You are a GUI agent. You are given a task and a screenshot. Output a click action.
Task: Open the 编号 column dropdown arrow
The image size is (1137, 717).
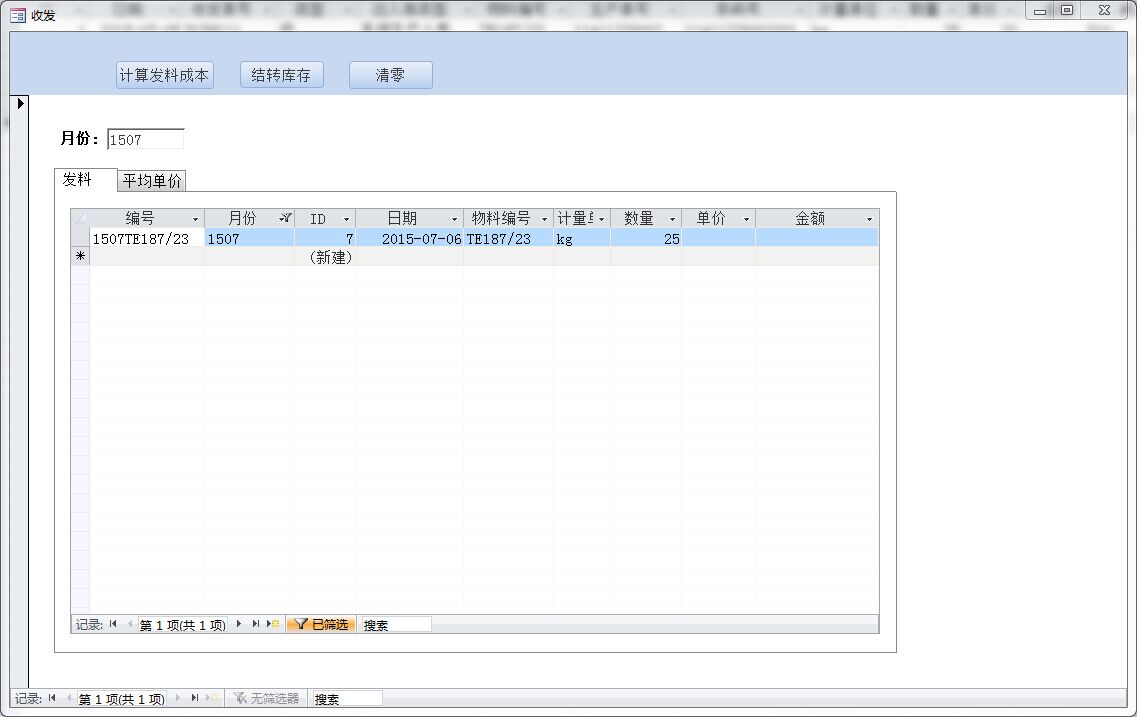tap(195, 219)
